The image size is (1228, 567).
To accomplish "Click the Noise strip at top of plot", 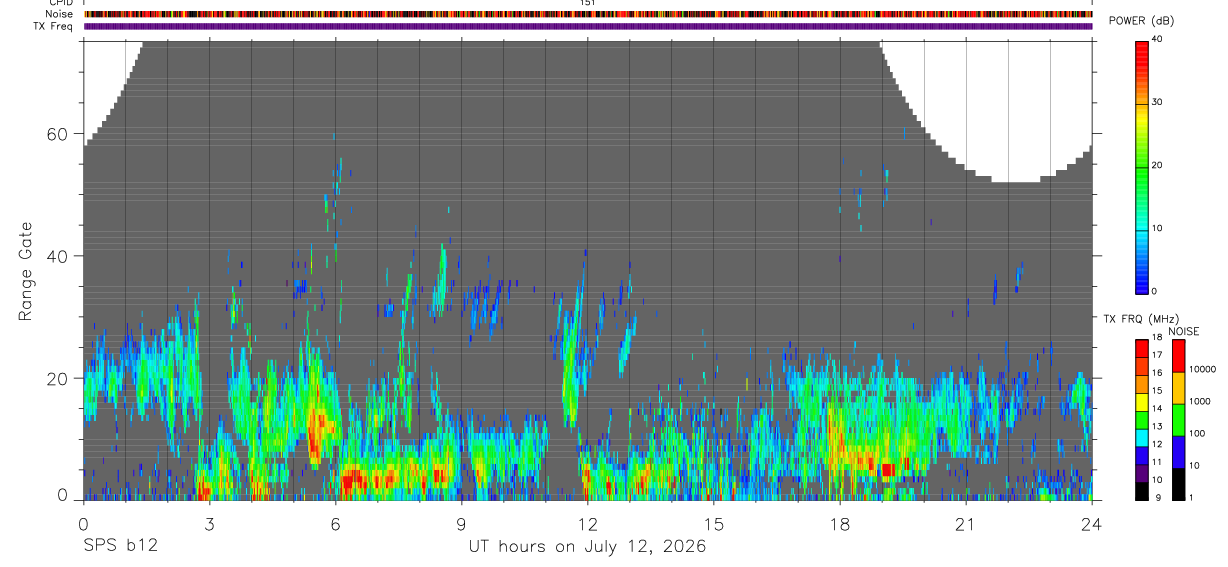I will click(588, 15).
